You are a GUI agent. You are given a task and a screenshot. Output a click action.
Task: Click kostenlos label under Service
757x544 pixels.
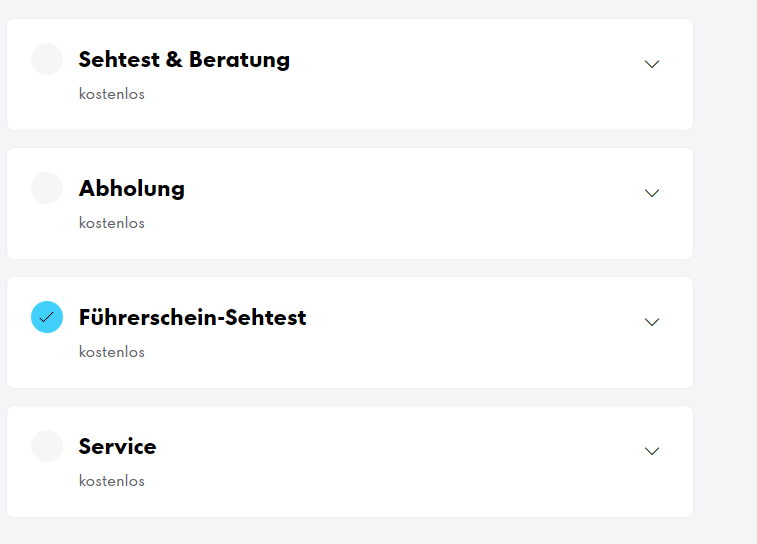point(112,481)
